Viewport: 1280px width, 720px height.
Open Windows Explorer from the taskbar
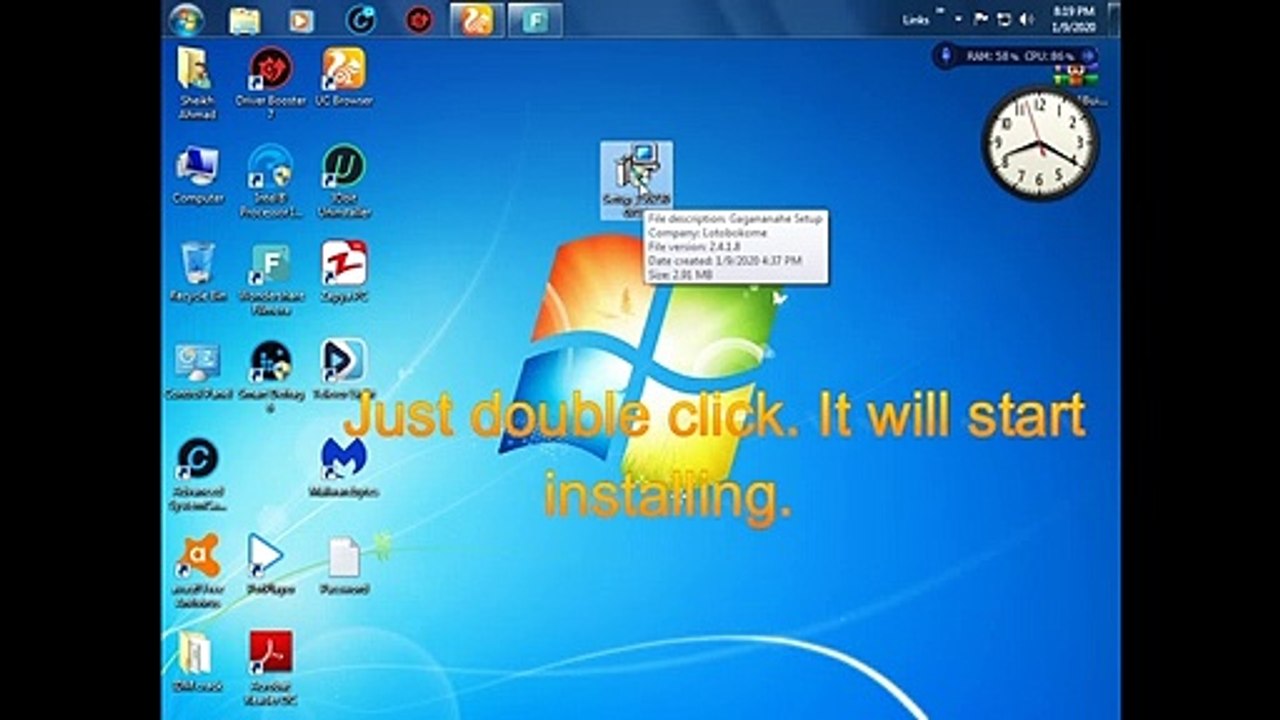point(244,19)
